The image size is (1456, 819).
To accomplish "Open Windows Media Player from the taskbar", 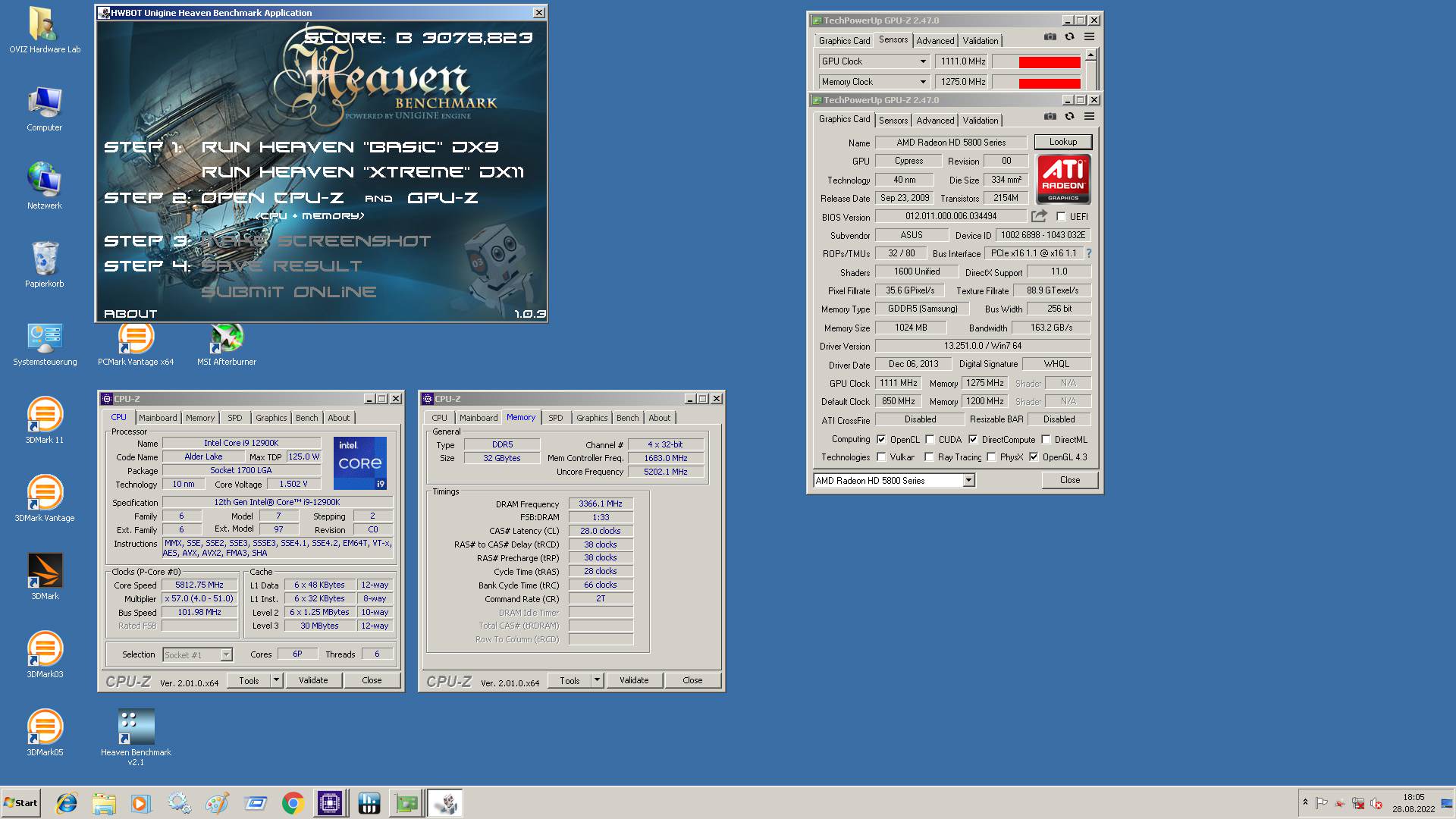I will (x=141, y=803).
